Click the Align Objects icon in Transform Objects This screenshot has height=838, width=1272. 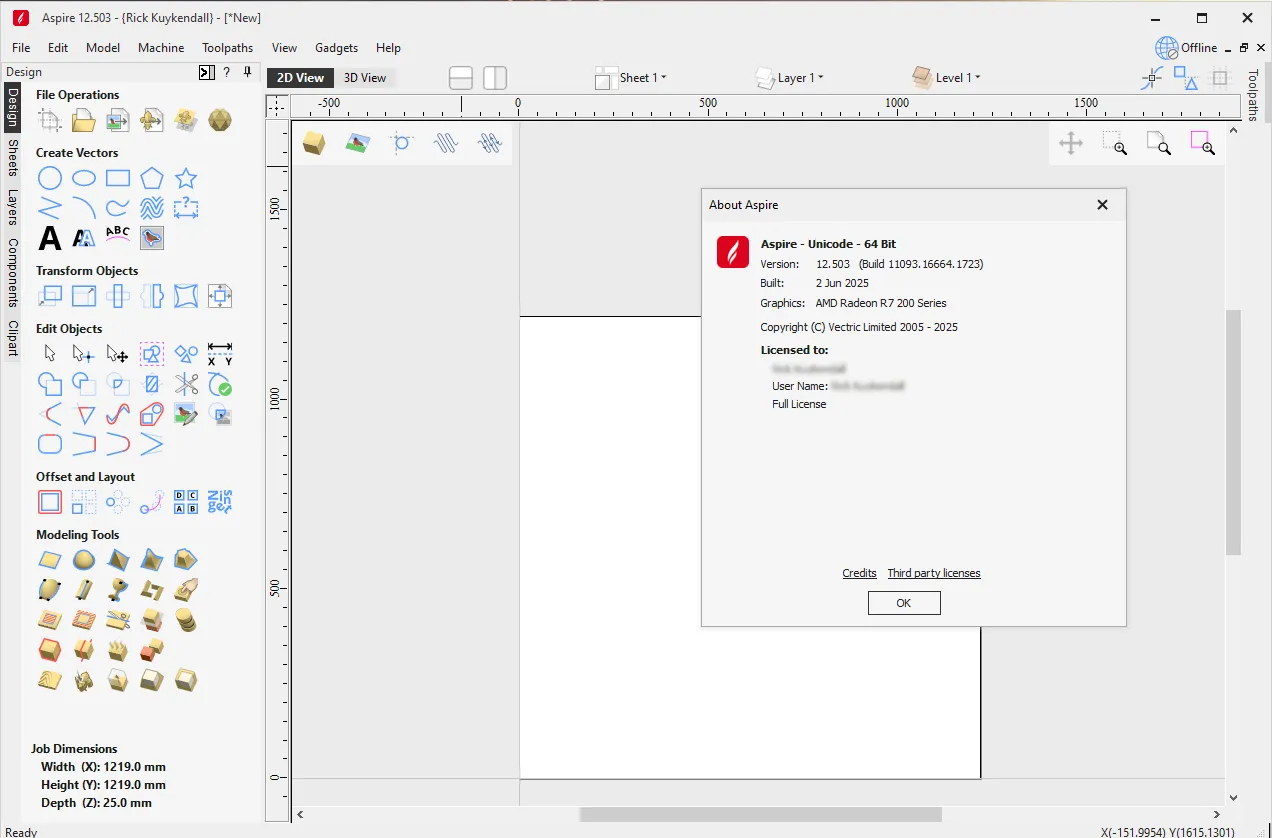220,296
